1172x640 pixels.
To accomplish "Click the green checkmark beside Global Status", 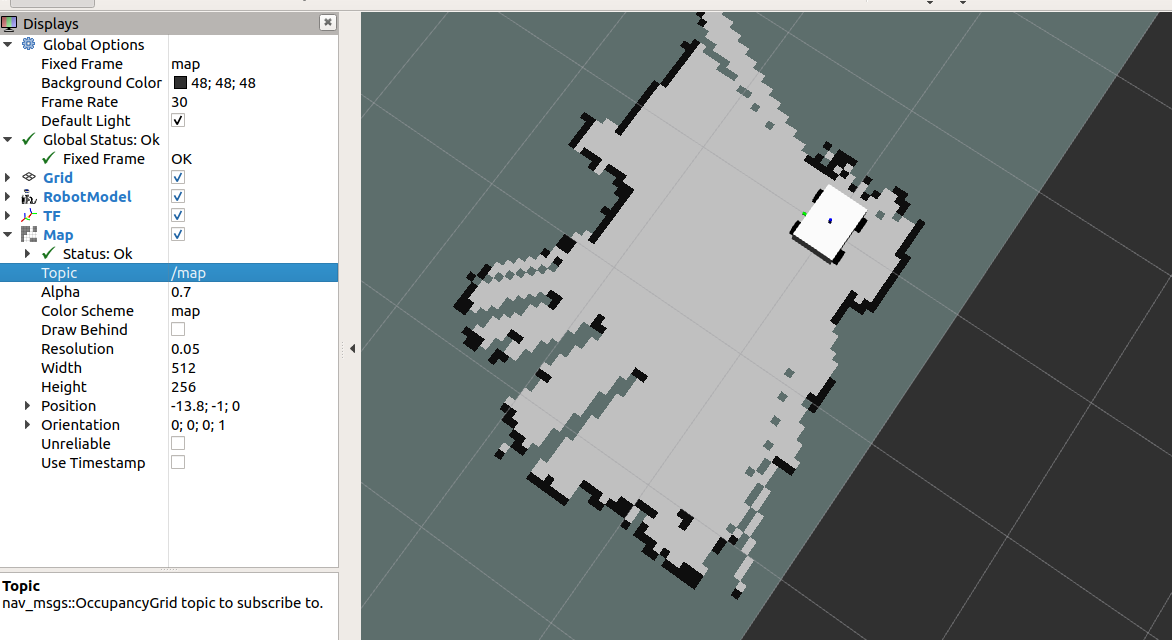I will point(28,140).
